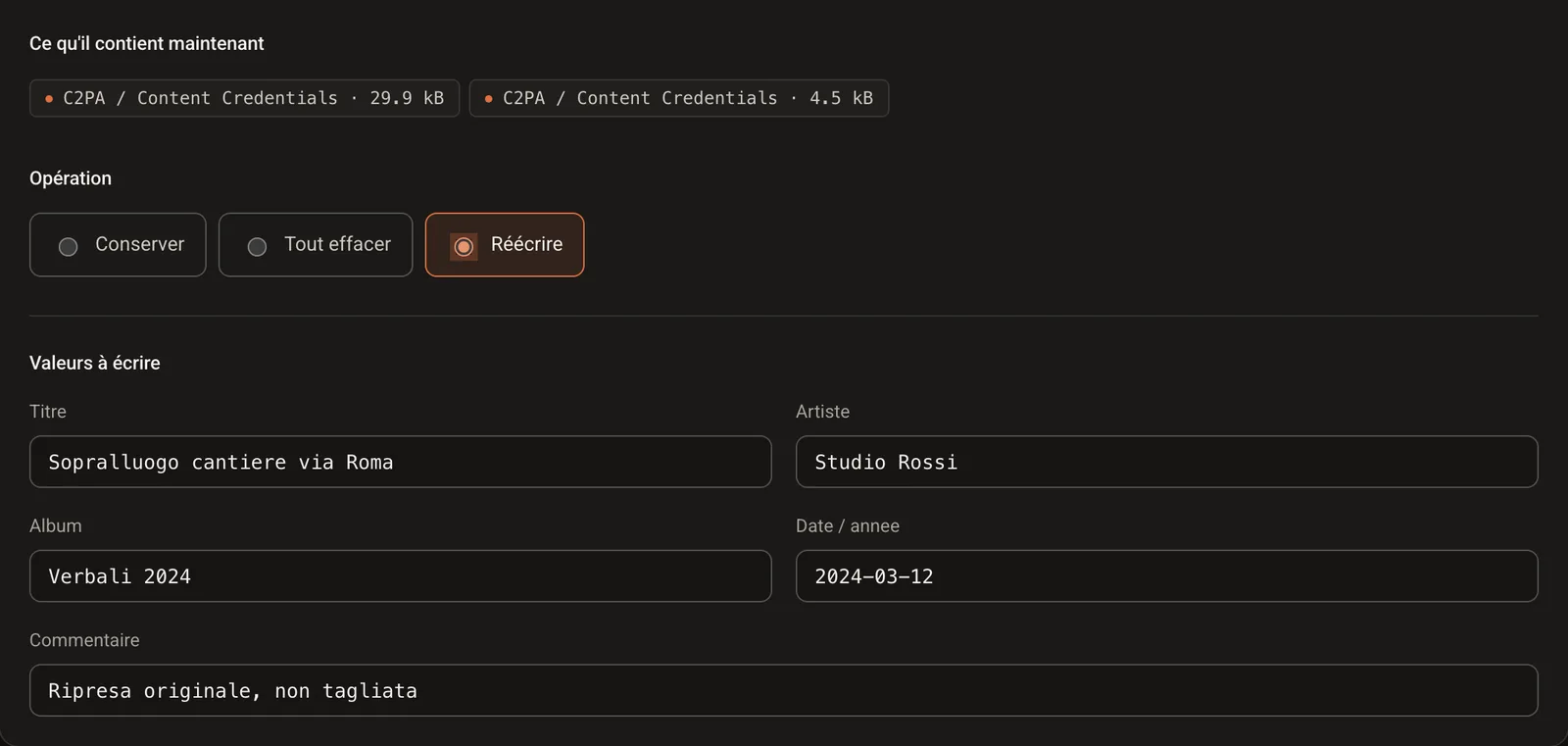Click the 'Artiste' field label
This screenshot has height=746, width=1568.
click(x=823, y=412)
